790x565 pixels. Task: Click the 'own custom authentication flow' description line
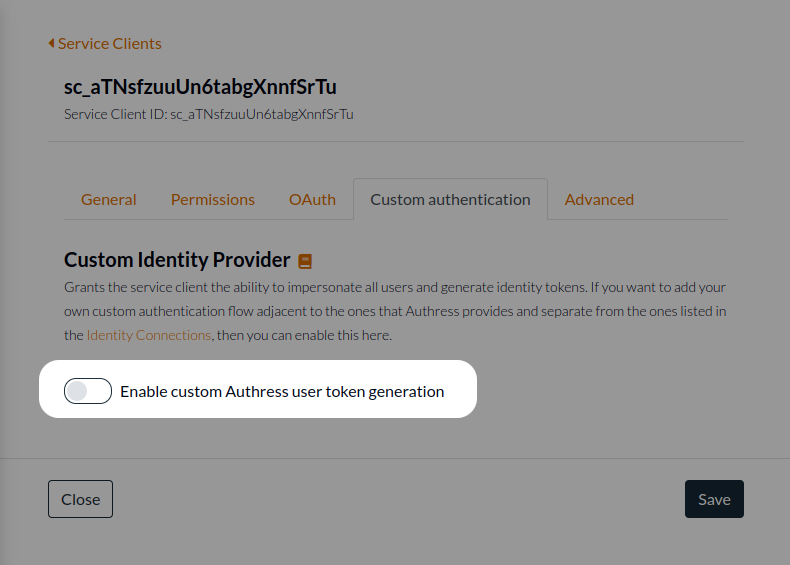[x=395, y=311]
